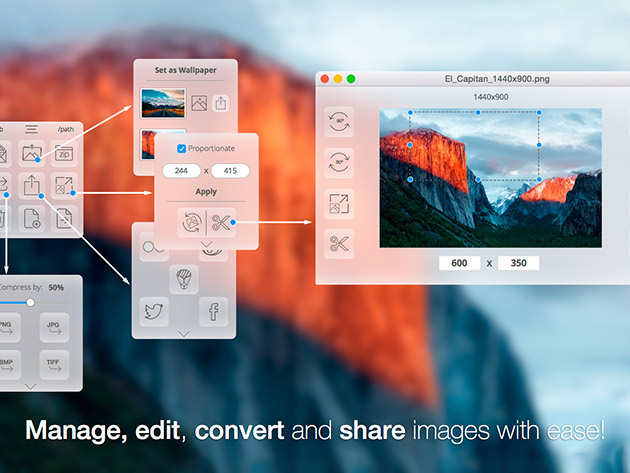Click the crop height field showing 350

(518, 263)
